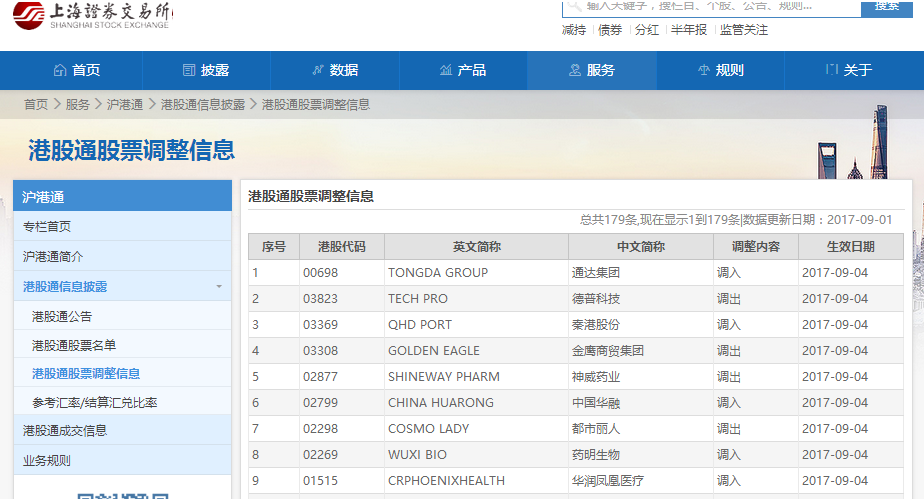Click the rules scale icon beside 规则

[704, 70]
